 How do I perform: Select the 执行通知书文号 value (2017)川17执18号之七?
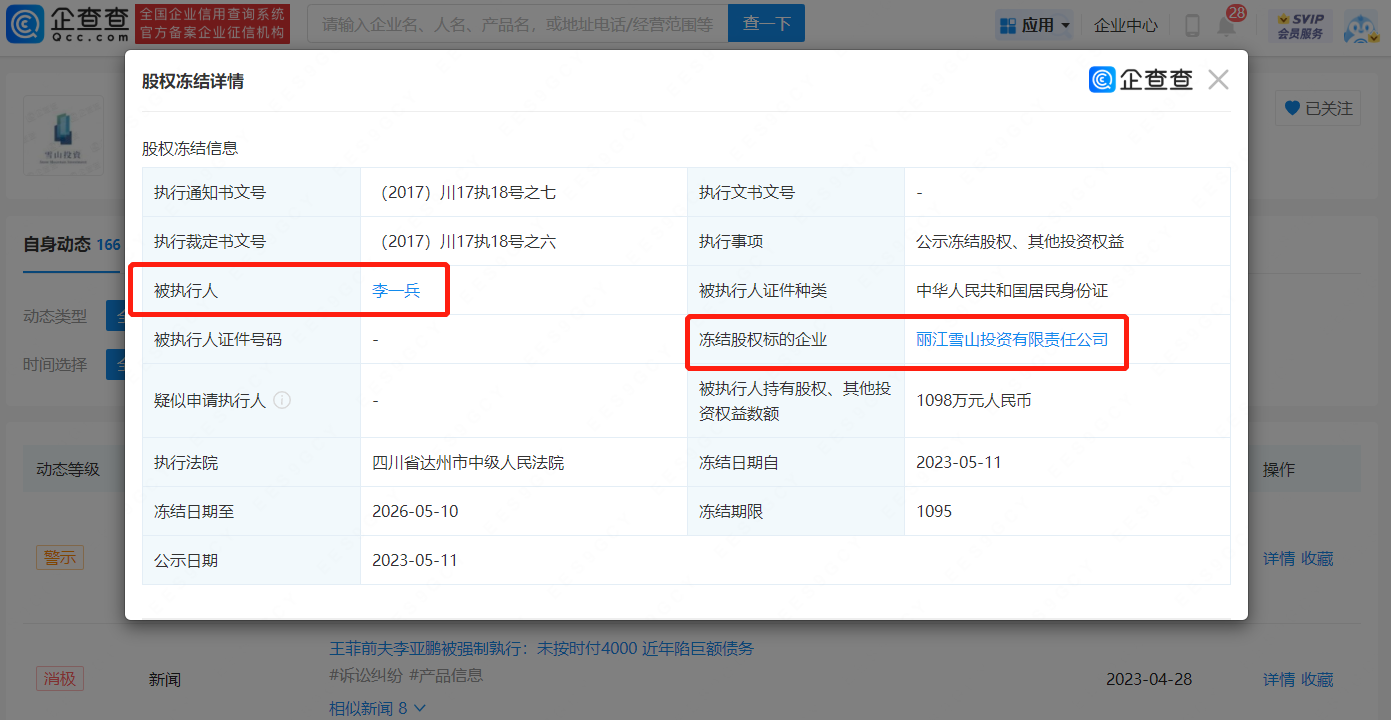(464, 193)
